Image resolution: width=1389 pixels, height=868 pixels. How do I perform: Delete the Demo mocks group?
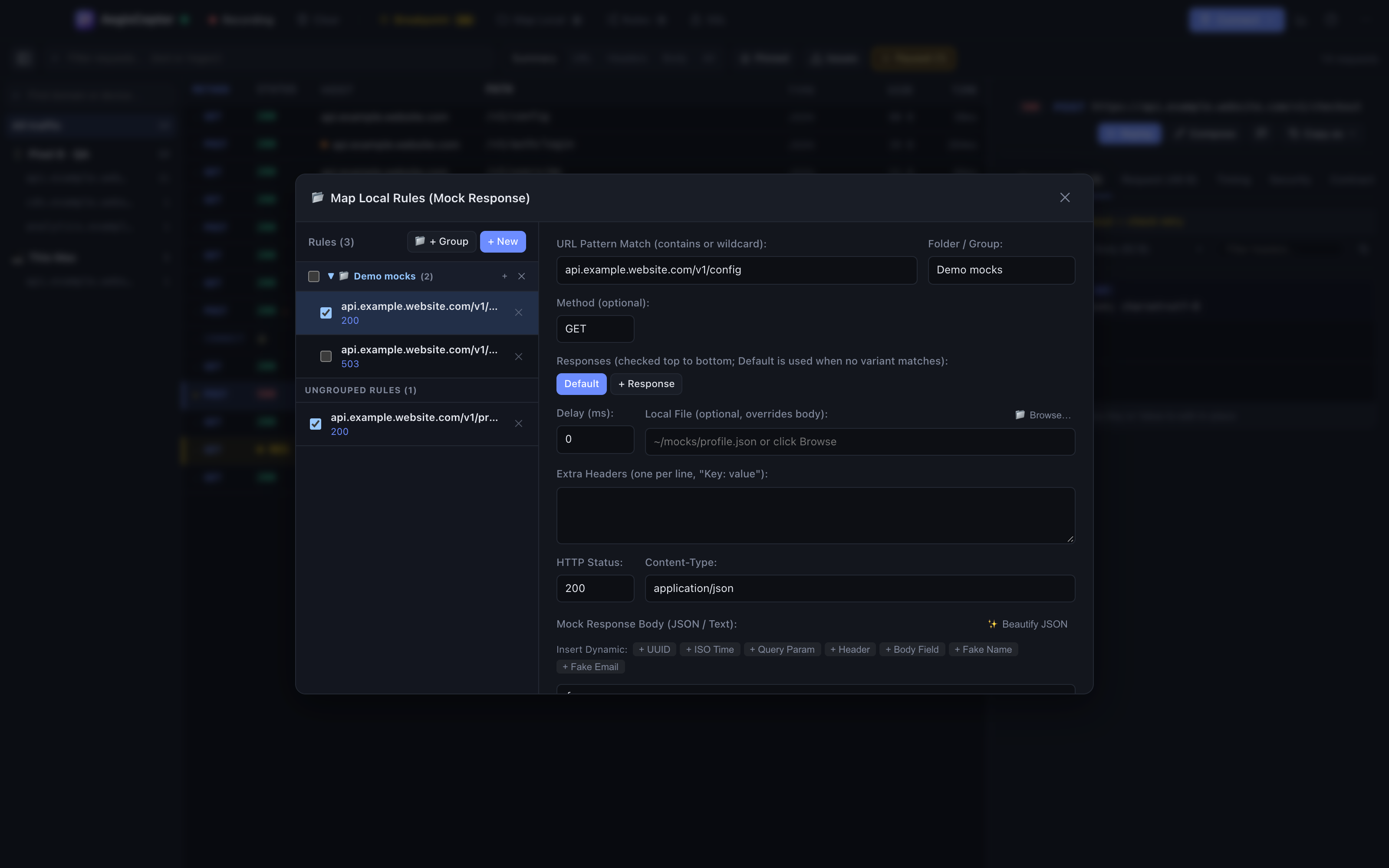[x=521, y=276]
